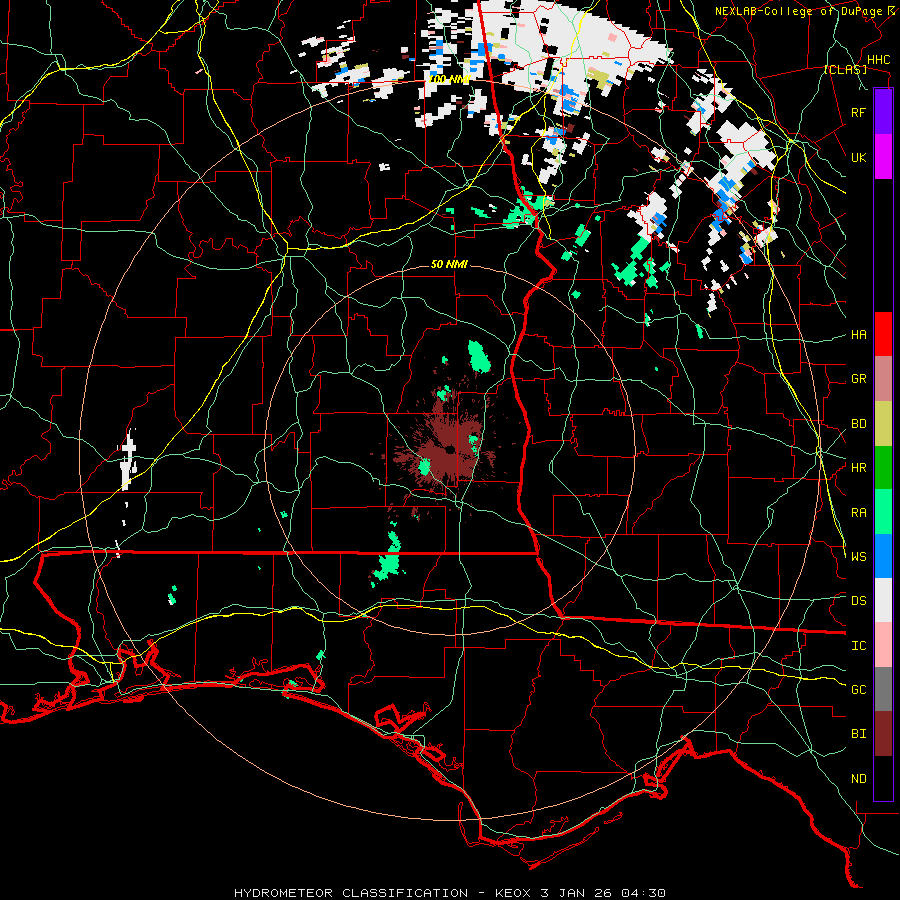
Task: Pick the HR green legend swatch
Action: click(883, 468)
